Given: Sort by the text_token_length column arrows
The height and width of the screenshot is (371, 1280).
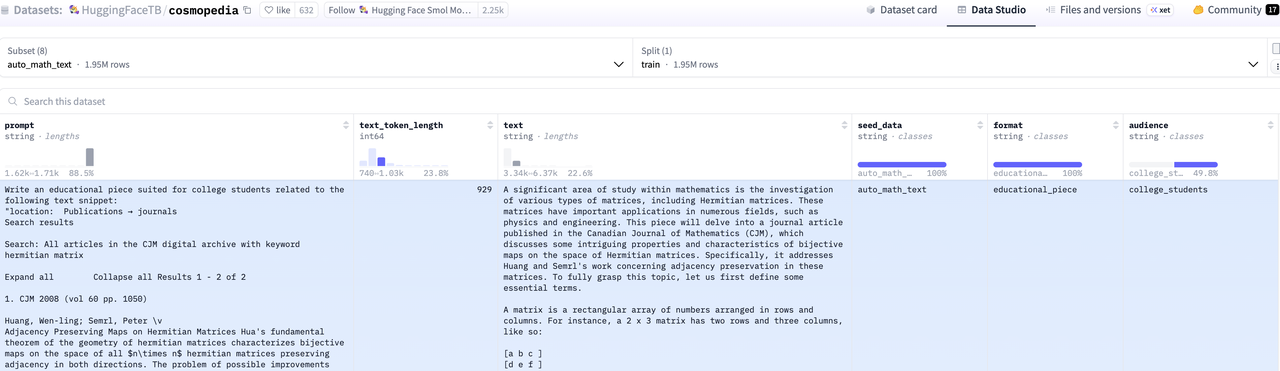Looking at the screenshot, I should [x=490, y=125].
